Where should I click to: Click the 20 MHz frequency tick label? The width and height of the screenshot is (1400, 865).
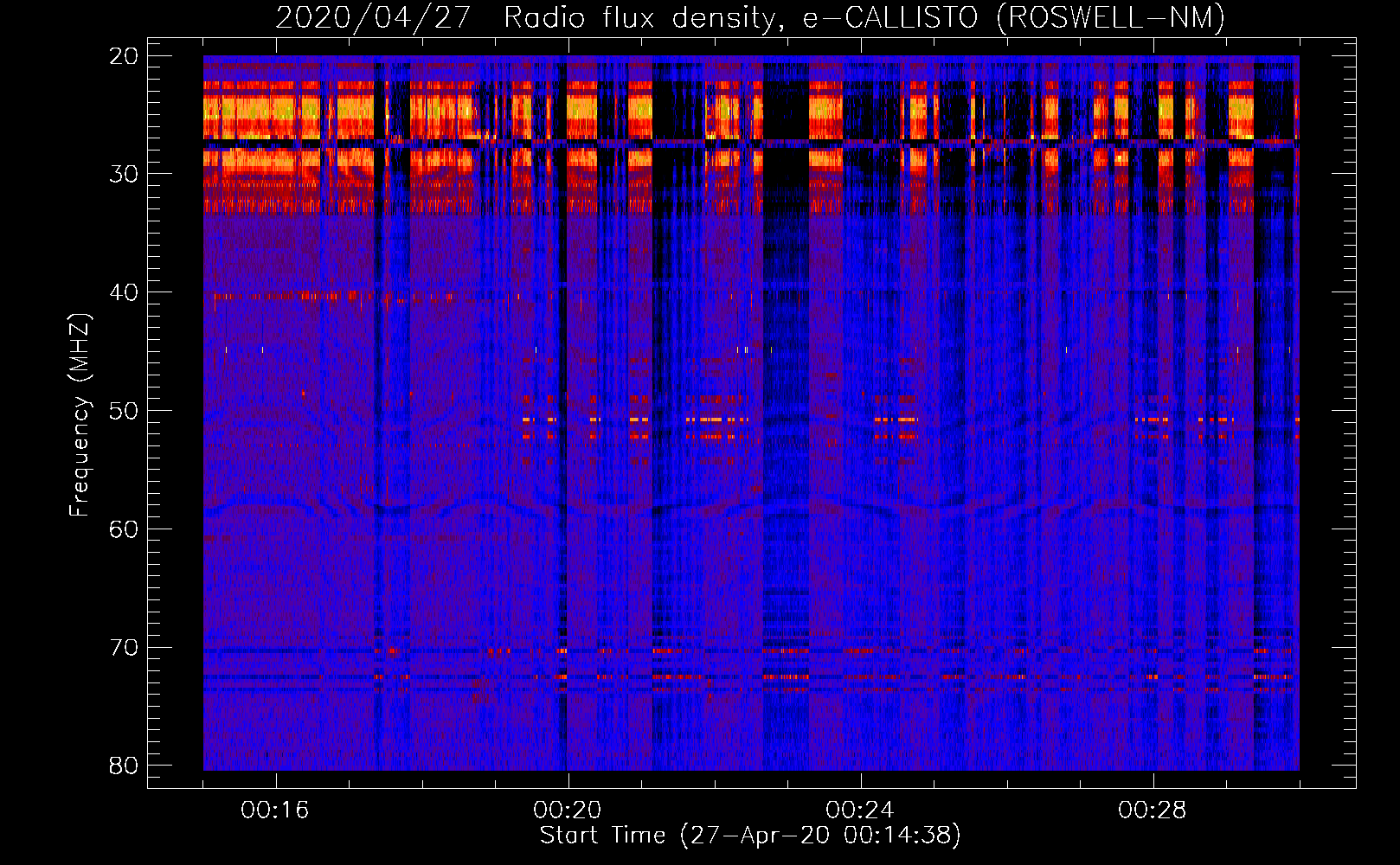[125, 56]
